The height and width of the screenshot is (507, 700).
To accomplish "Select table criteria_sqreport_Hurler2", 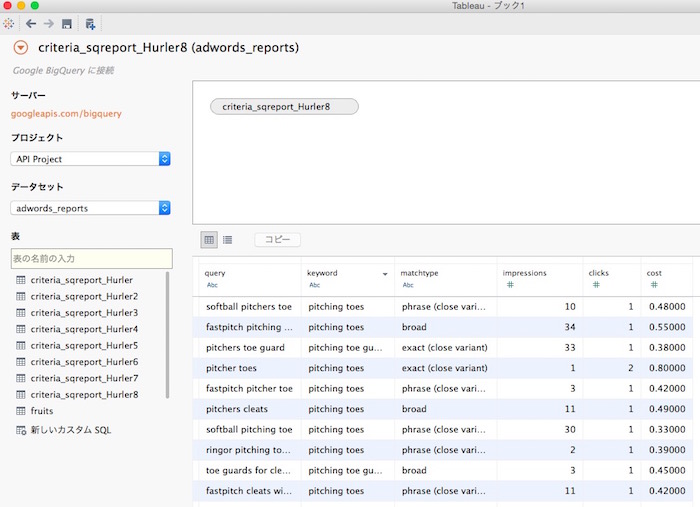I will 84,296.
